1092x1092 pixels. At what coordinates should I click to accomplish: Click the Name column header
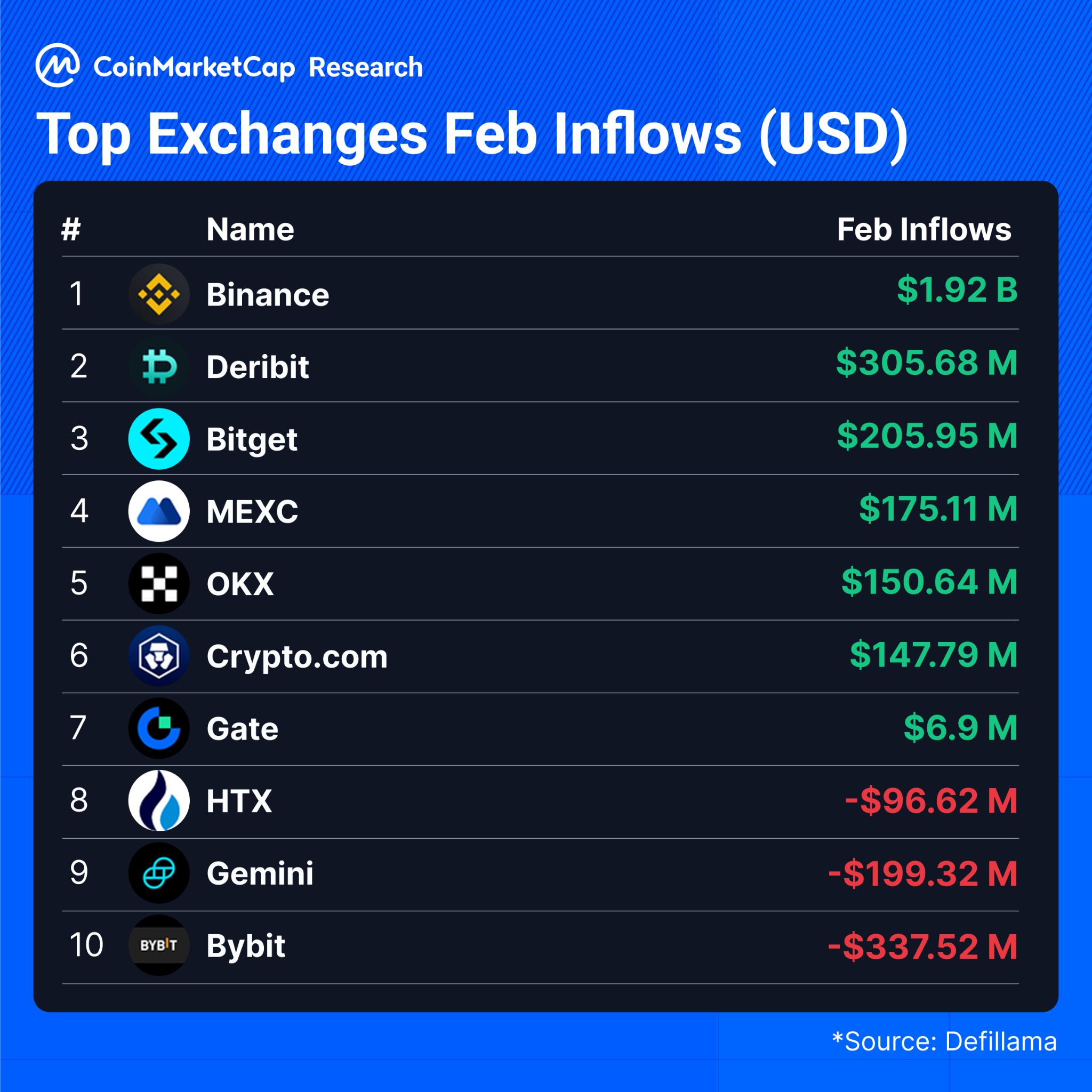tap(250, 229)
